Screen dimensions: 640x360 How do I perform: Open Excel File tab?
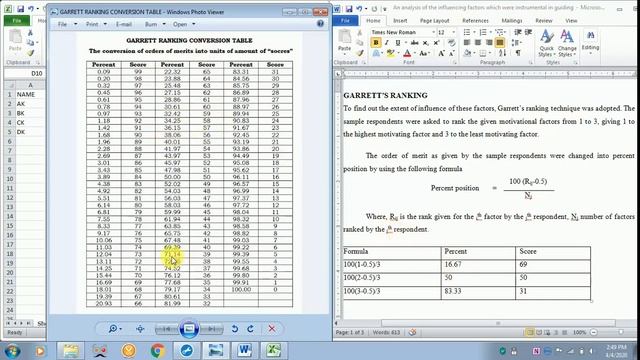coord(17,20)
